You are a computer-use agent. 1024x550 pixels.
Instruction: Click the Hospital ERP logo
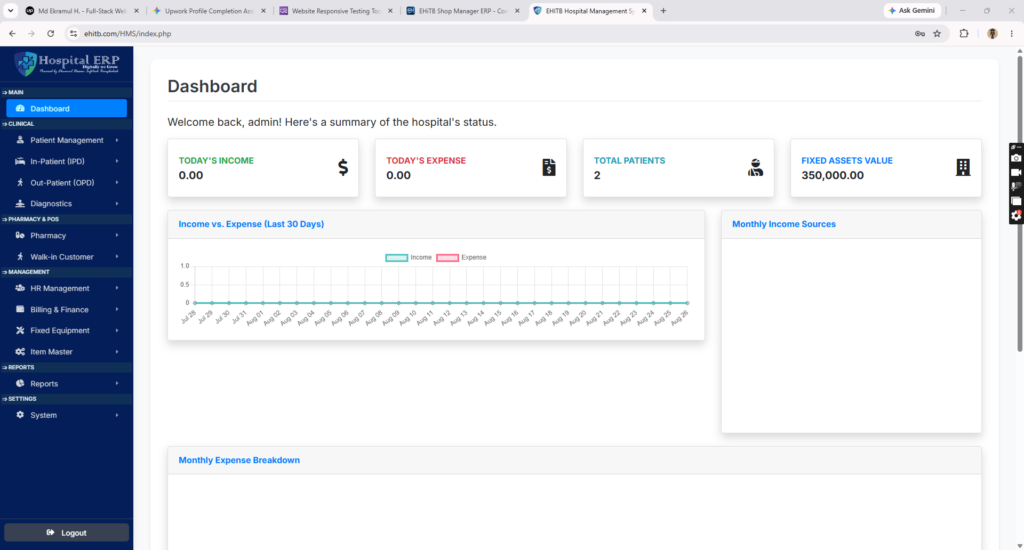coord(67,63)
